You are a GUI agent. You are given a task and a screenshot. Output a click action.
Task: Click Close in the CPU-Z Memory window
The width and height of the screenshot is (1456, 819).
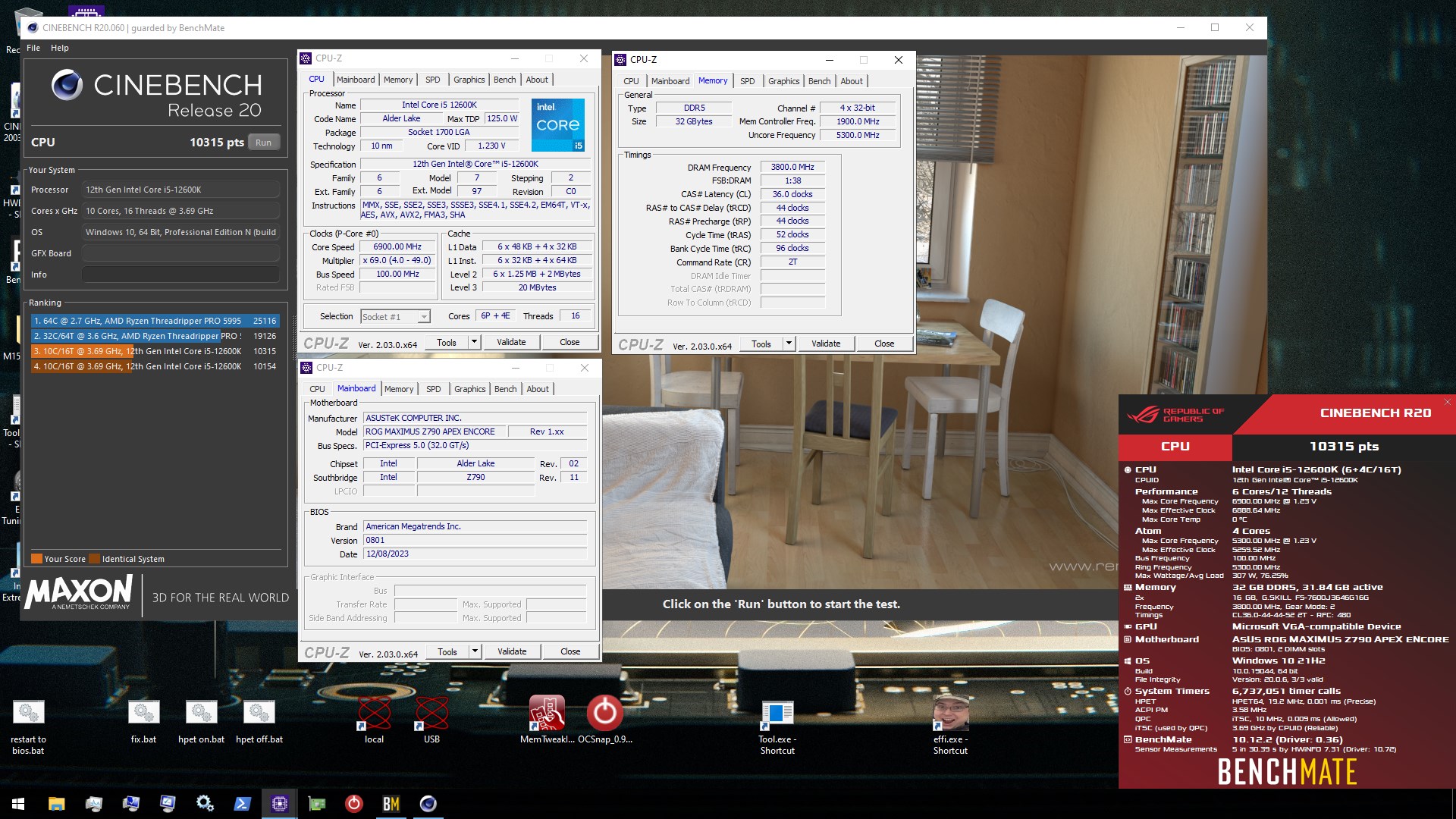pyautogui.click(x=884, y=344)
